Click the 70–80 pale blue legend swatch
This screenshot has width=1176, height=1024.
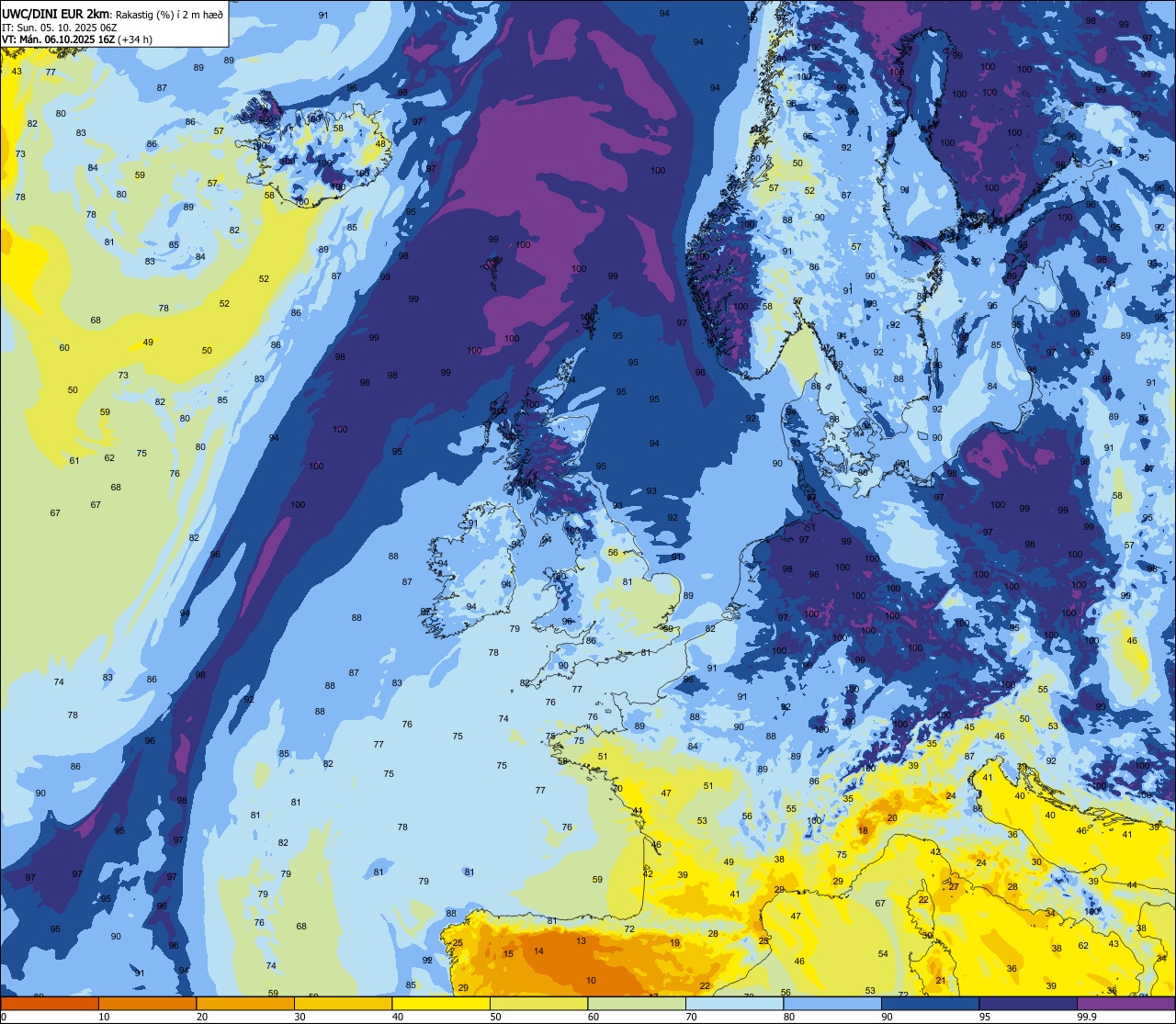coord(734,1003)
